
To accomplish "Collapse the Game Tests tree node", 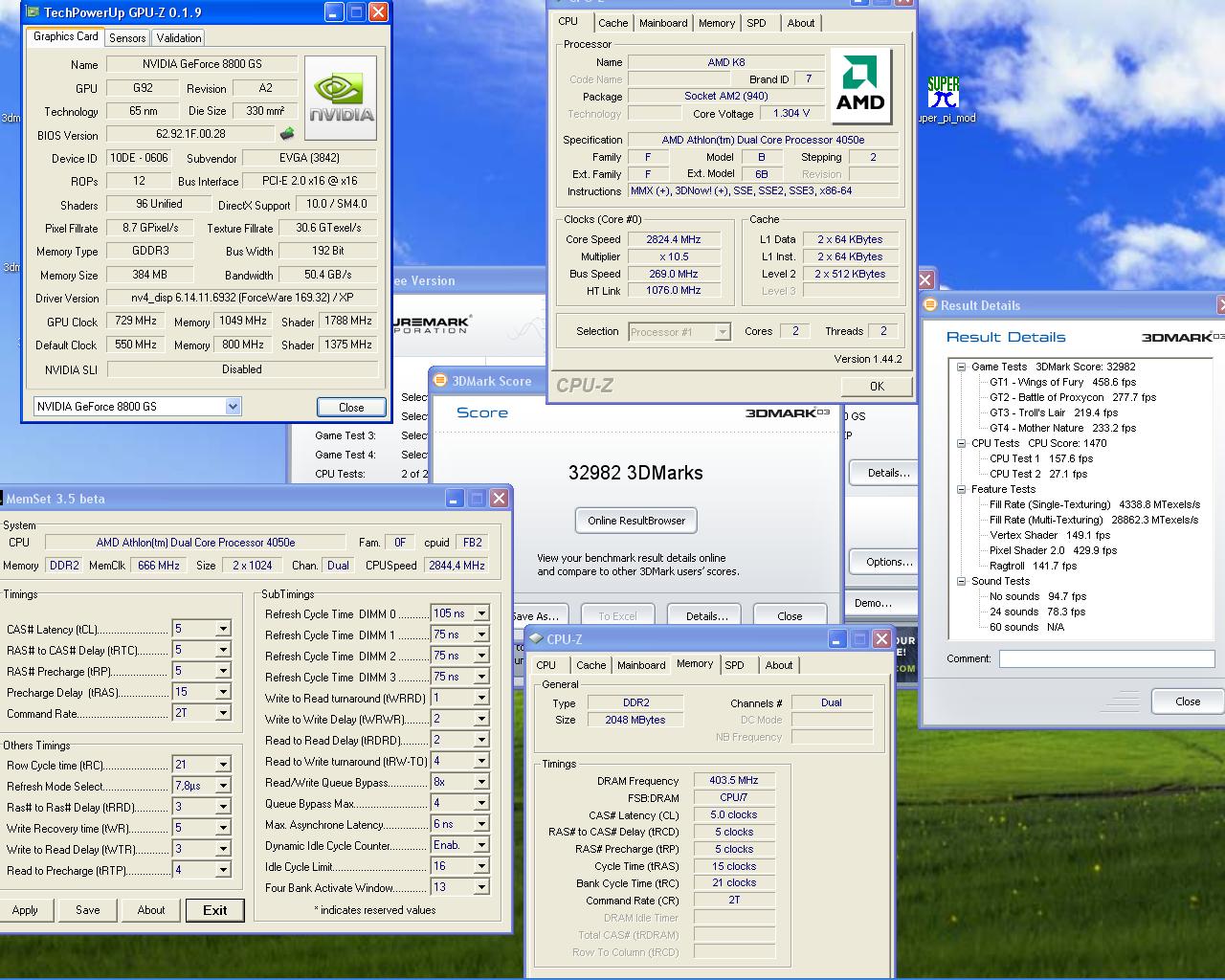I will coord(961,367).
